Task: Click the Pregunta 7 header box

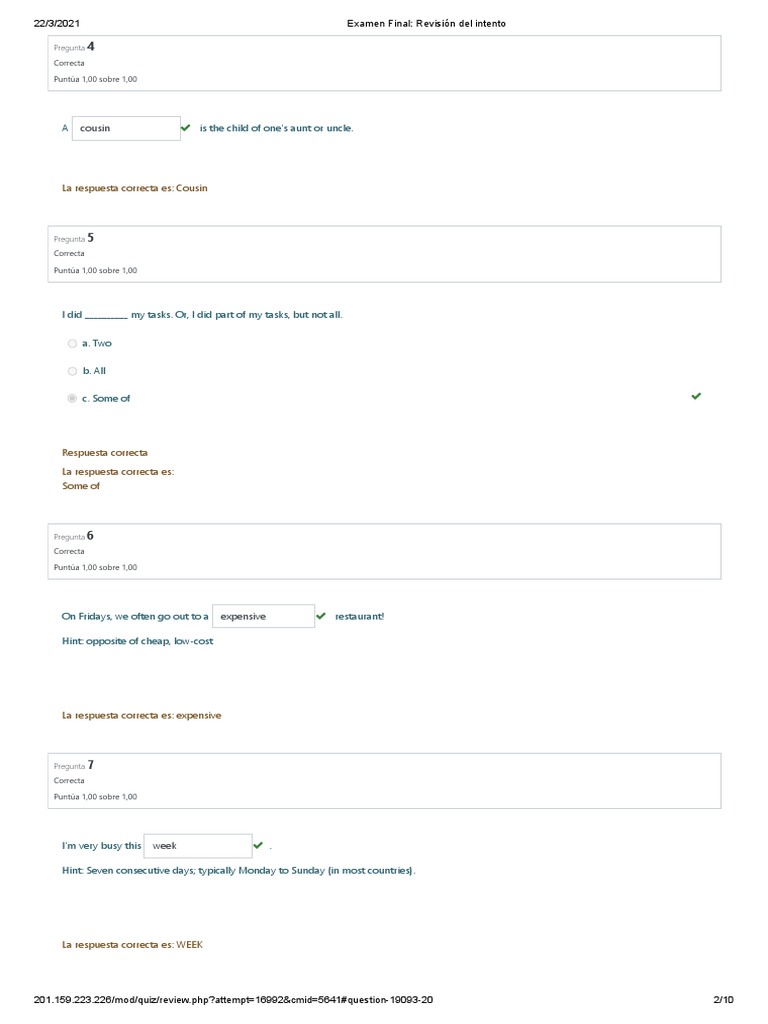Action: 384,780
